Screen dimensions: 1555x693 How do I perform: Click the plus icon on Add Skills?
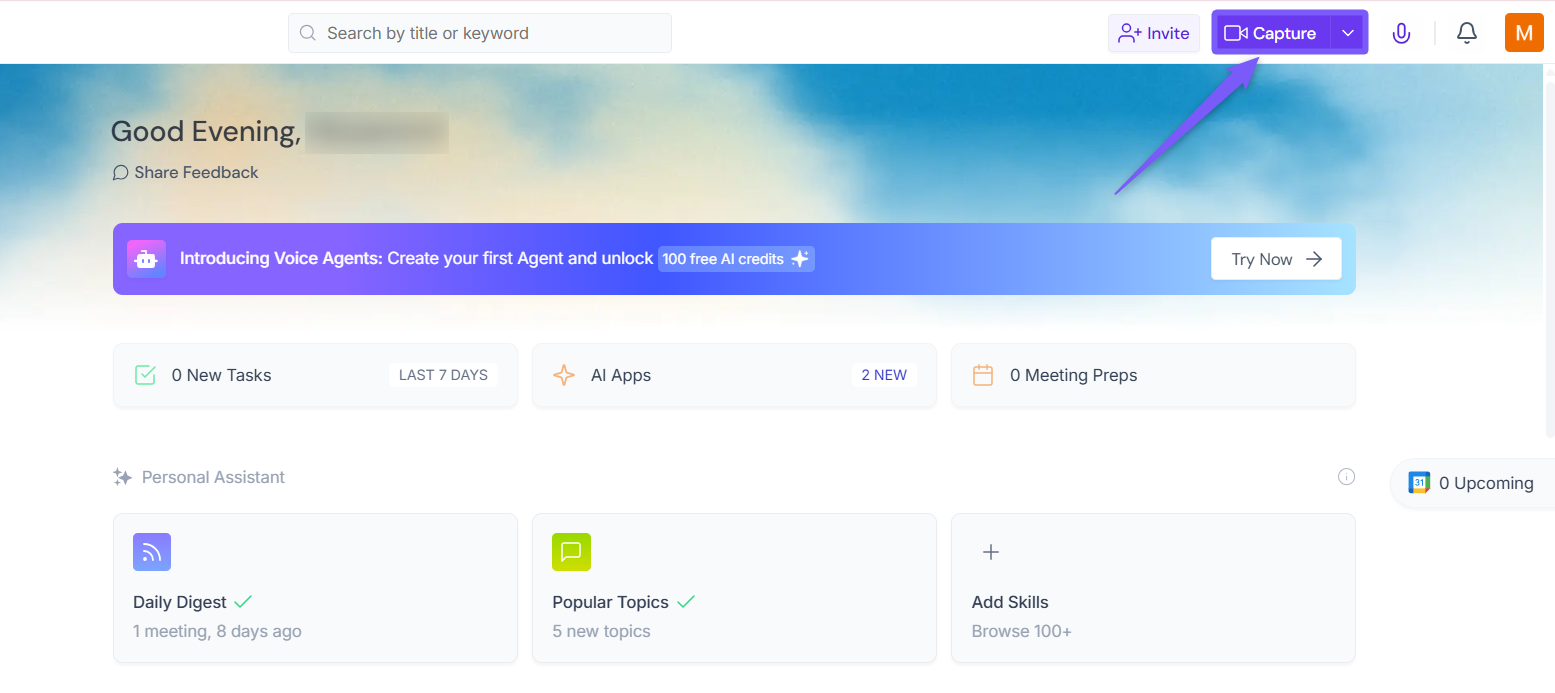point(991,552)
